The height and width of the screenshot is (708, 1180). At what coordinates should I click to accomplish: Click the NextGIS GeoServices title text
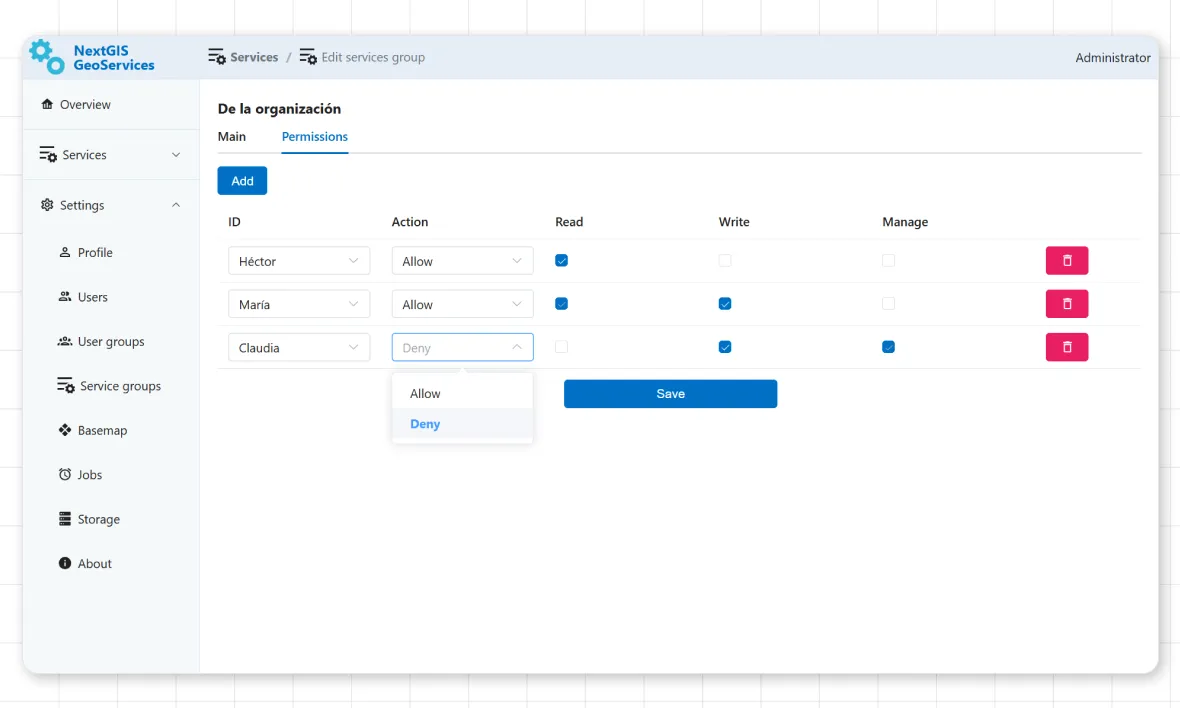coord(114,57)
